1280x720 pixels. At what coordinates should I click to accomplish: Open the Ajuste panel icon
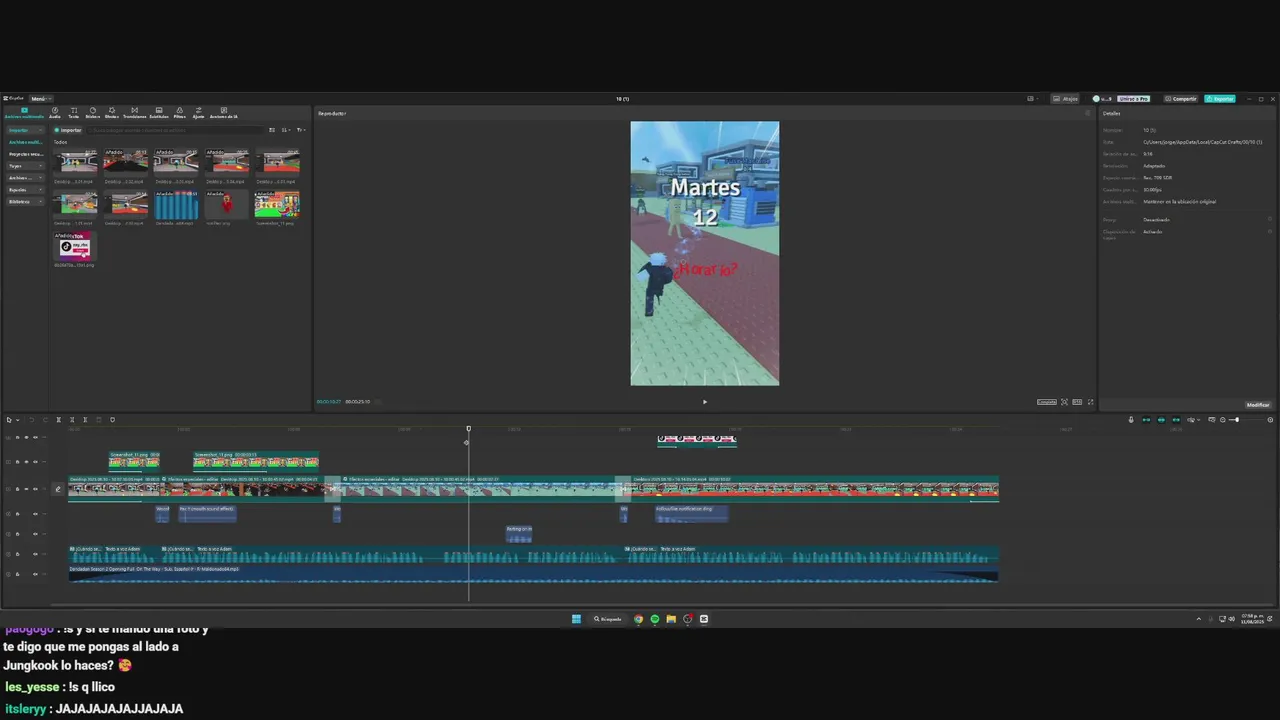198,112
